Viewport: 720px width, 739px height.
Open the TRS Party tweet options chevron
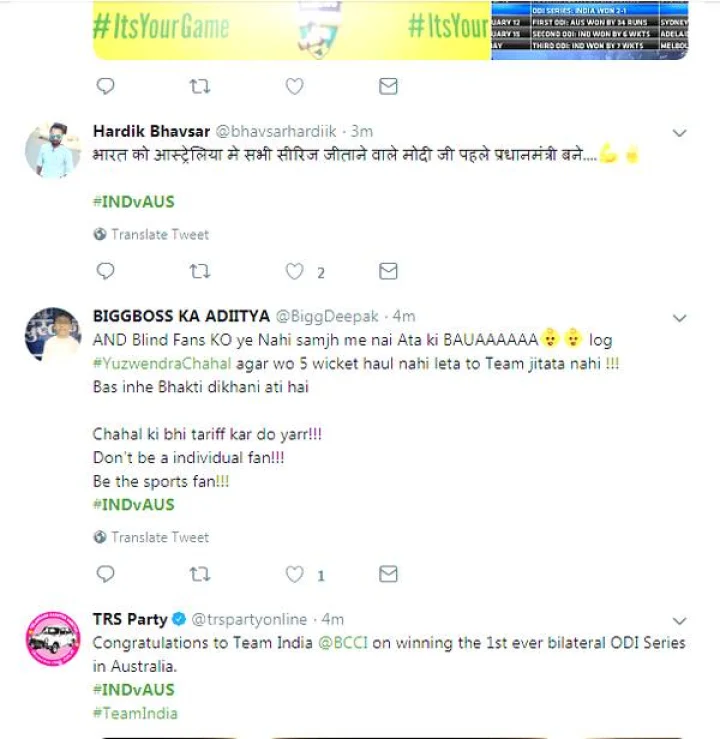(679, 621)
